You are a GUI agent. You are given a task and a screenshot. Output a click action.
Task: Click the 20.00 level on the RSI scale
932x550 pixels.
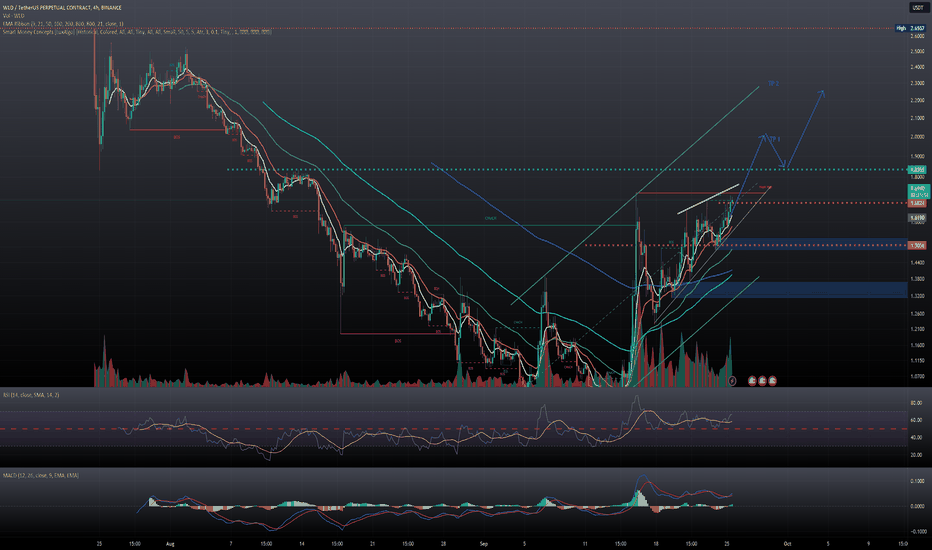(x=916, y=455)
